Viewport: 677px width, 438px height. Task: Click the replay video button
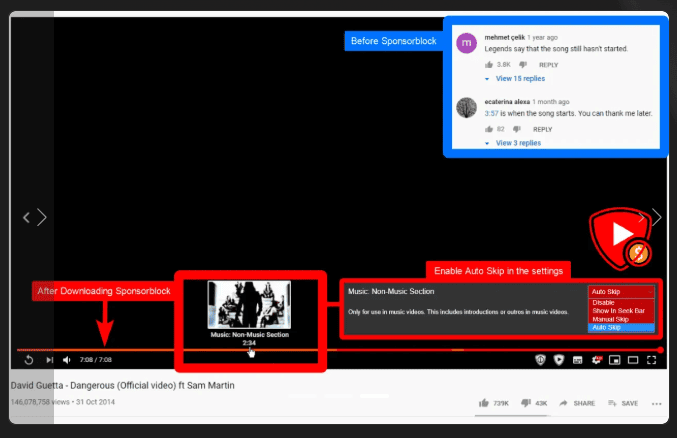(x=28, y=360)
